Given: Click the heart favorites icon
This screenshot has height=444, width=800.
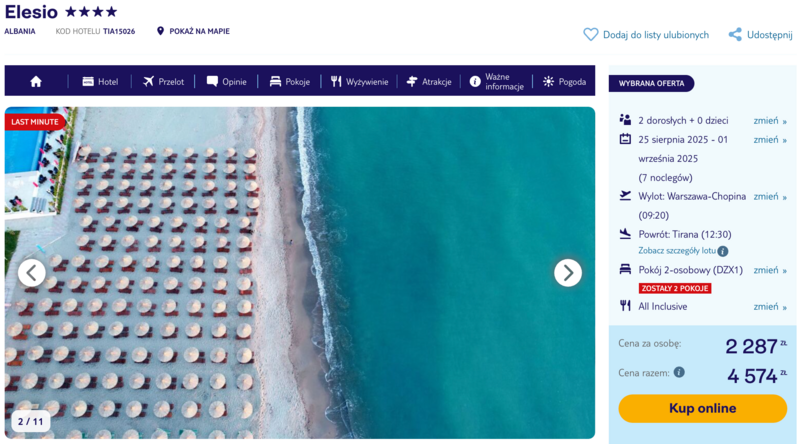Looking at the screenshot, I should click(x=590, y=35).
